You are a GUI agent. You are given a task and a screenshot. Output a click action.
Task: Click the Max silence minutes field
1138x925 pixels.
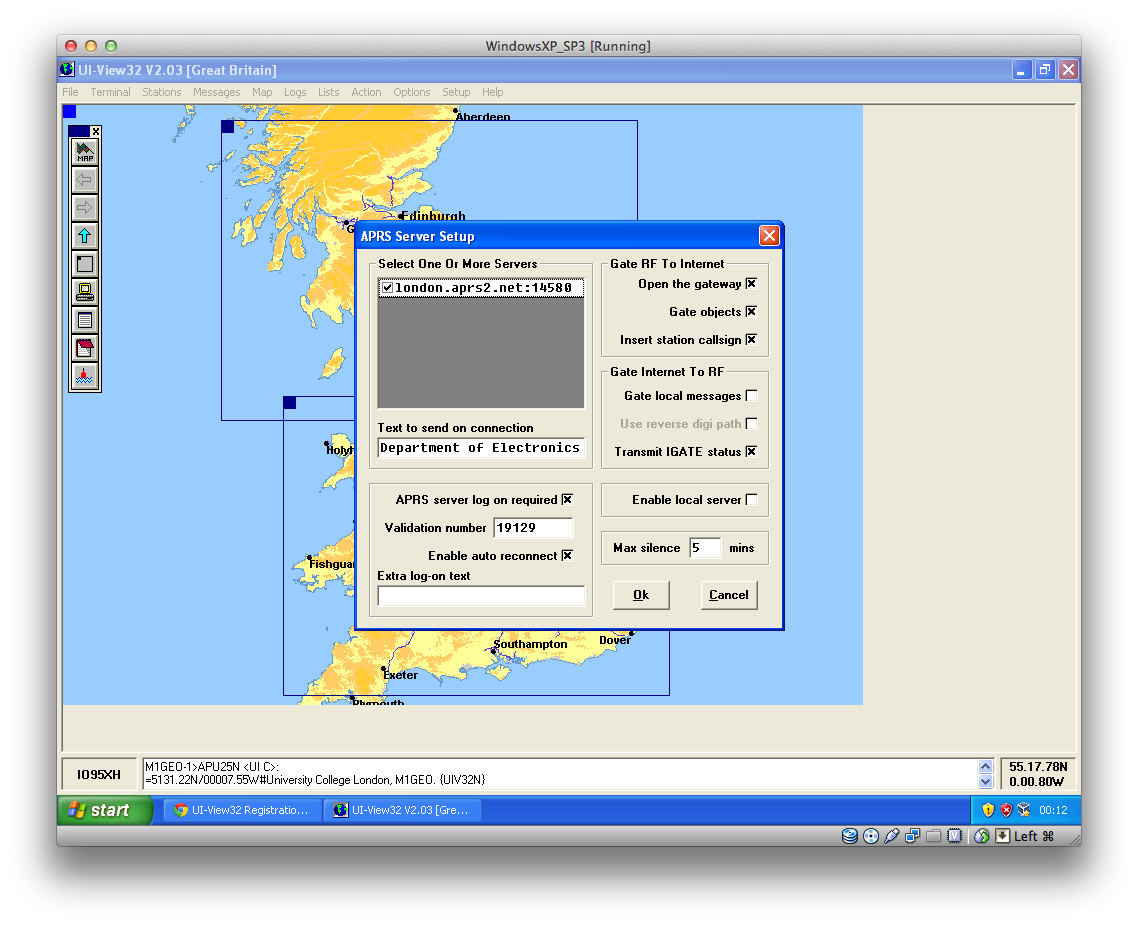coord(705,548)
